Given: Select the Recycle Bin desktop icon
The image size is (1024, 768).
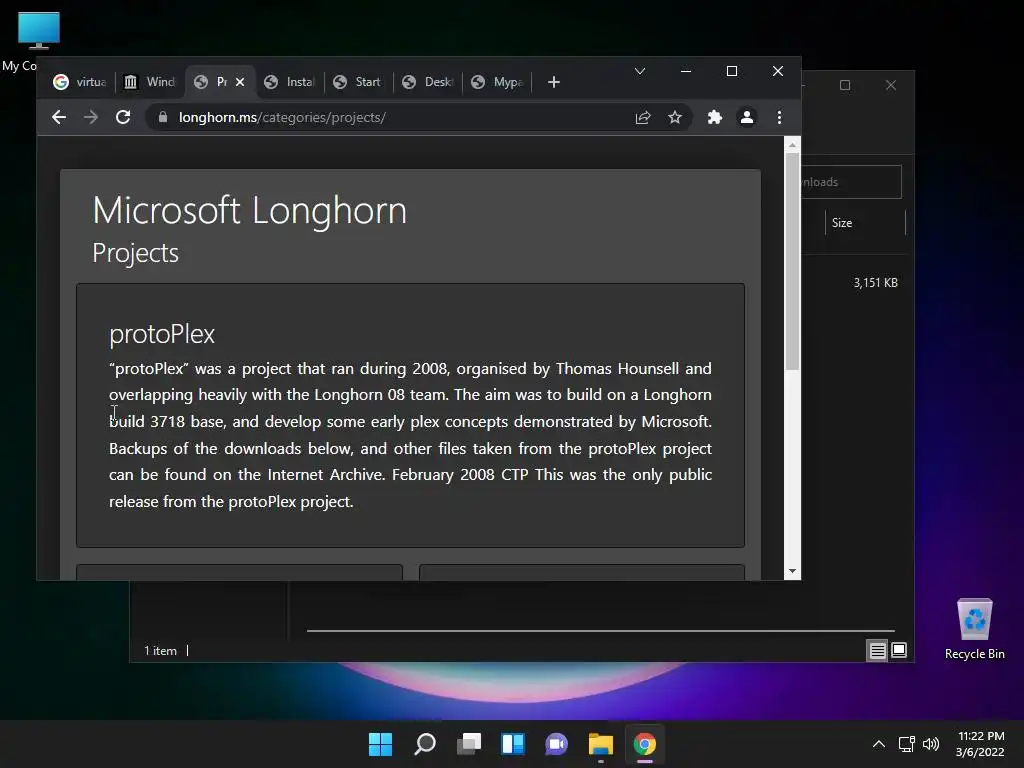Looking at the screenshot, I should pyautogui.click(x=974, y=630).
